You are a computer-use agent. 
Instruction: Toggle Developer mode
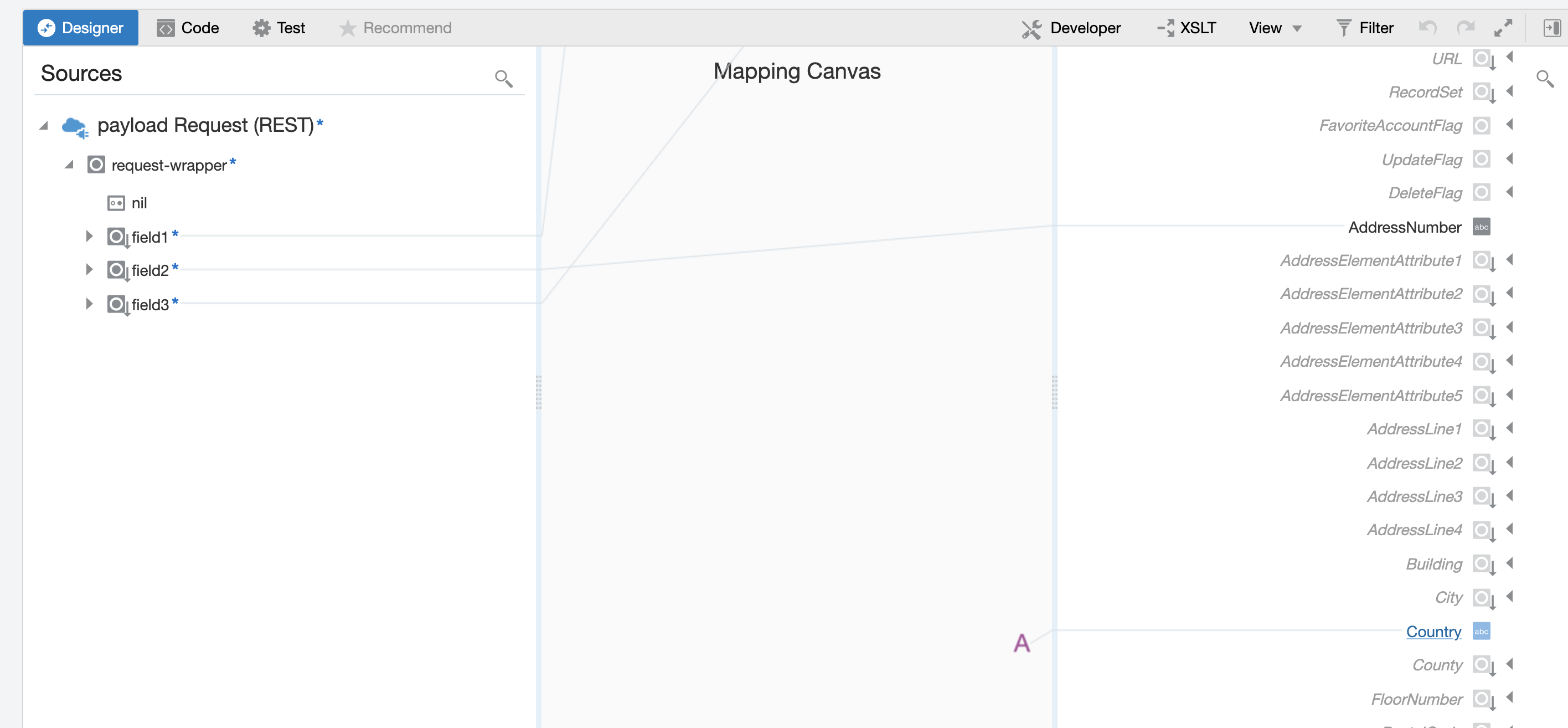click(x=1071, y=27)
